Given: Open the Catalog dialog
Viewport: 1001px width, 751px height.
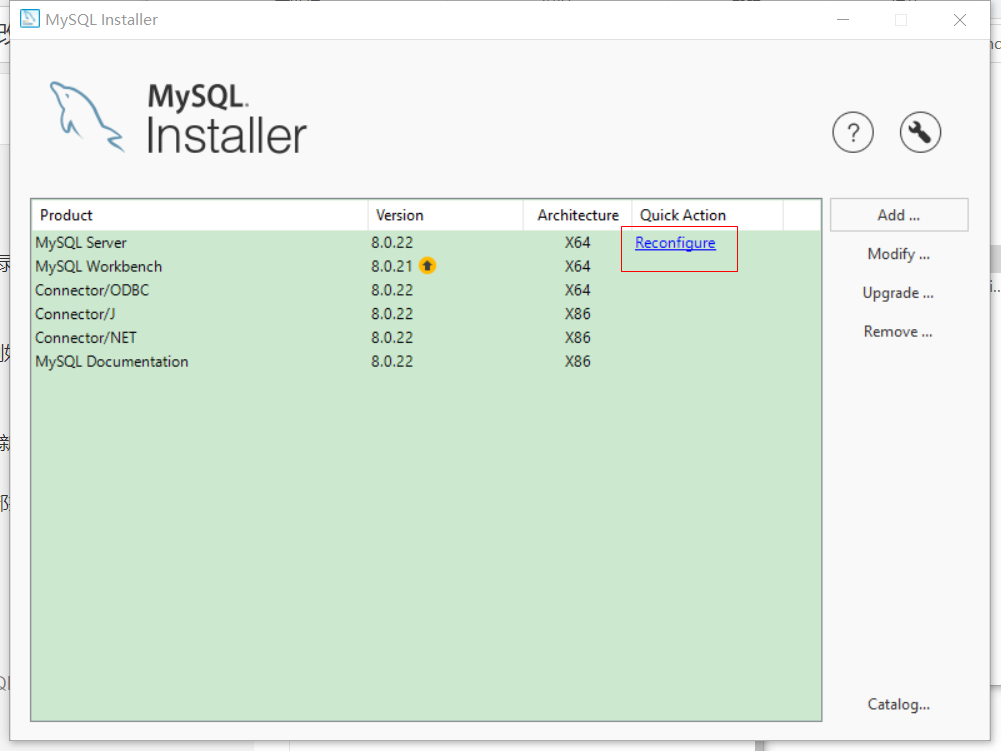Looking at the screenshot, I should point(897,704).
